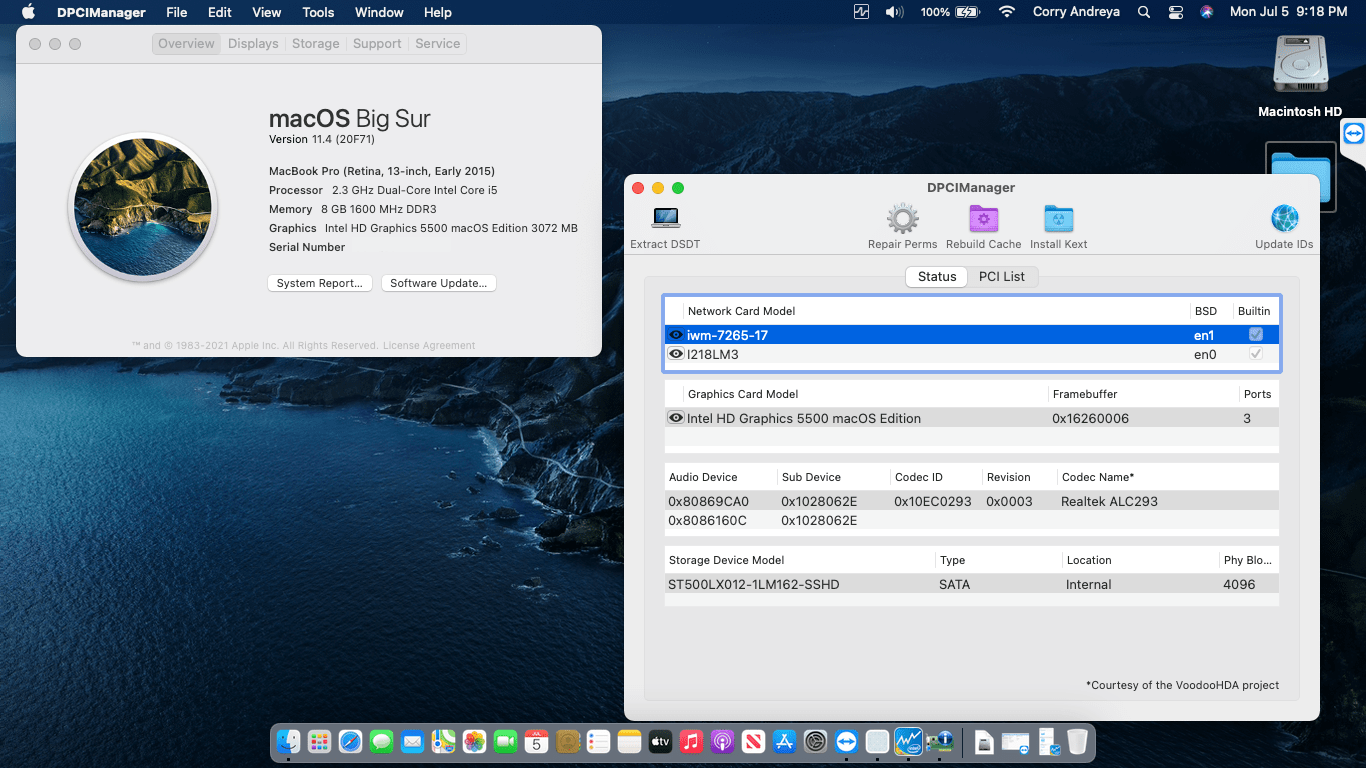Select Overview tab in About This Mac
The image size is (1366, 768).
(186, 44)
